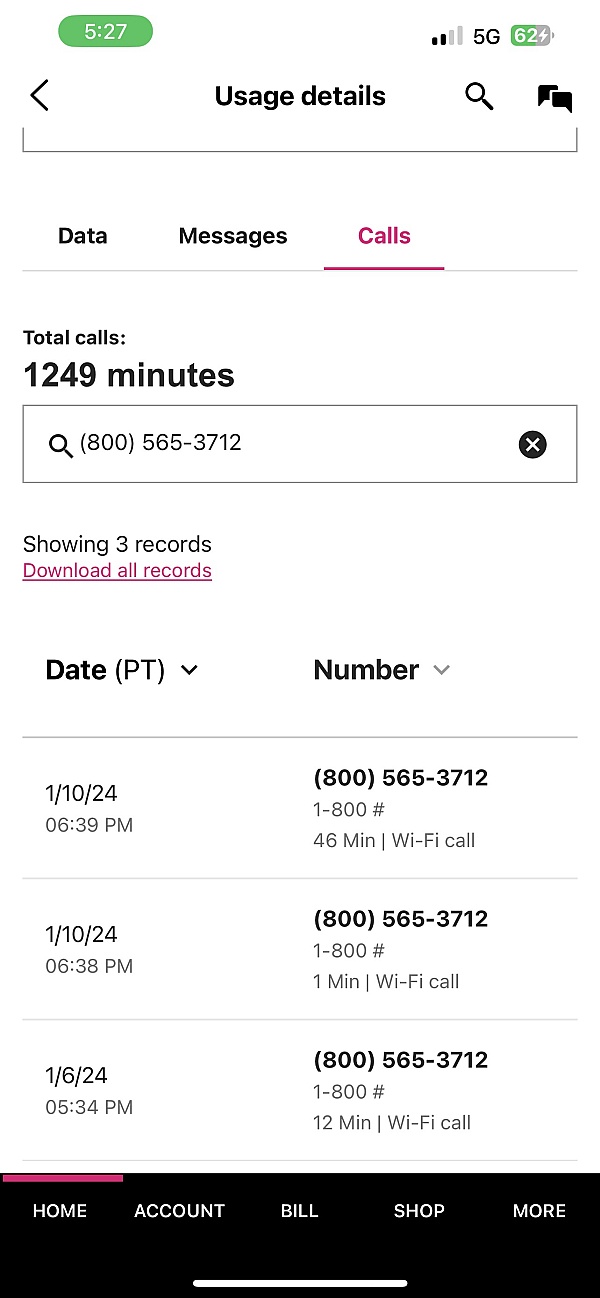Tap the magnifier inside the search box
Viewport: 600px width, 1298px height.
click(60, 445)
